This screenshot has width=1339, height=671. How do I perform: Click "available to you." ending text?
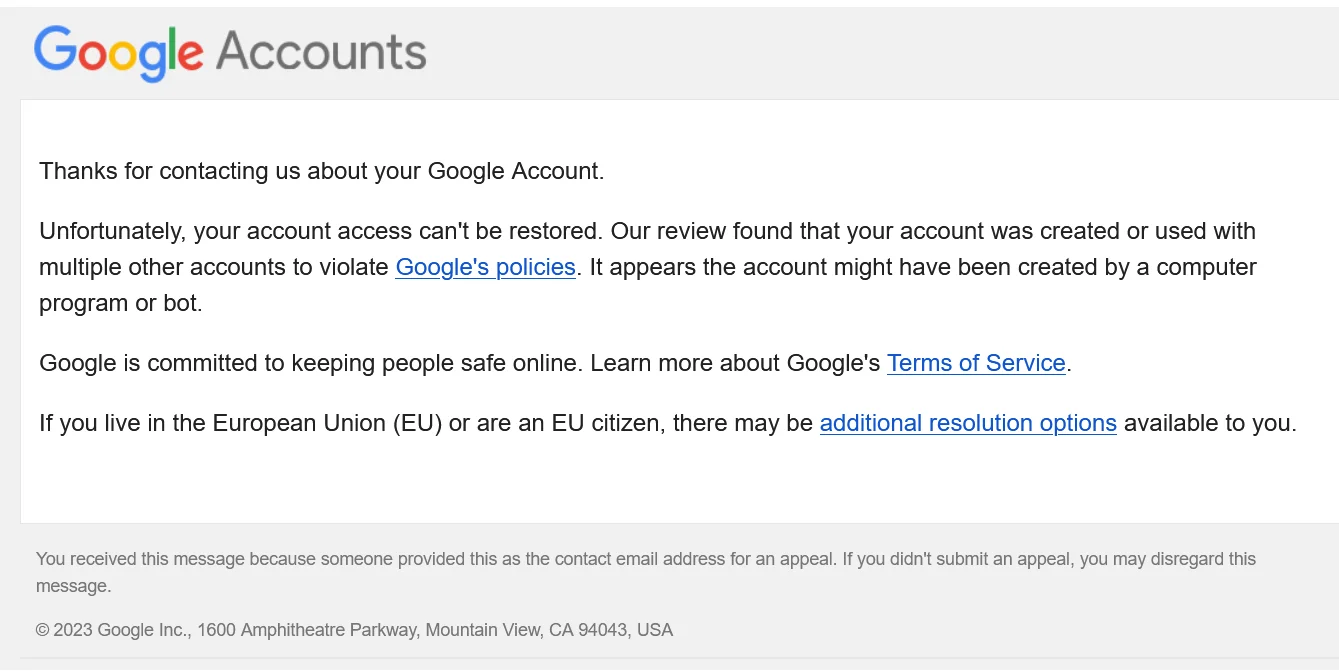tap(1210, 423)
